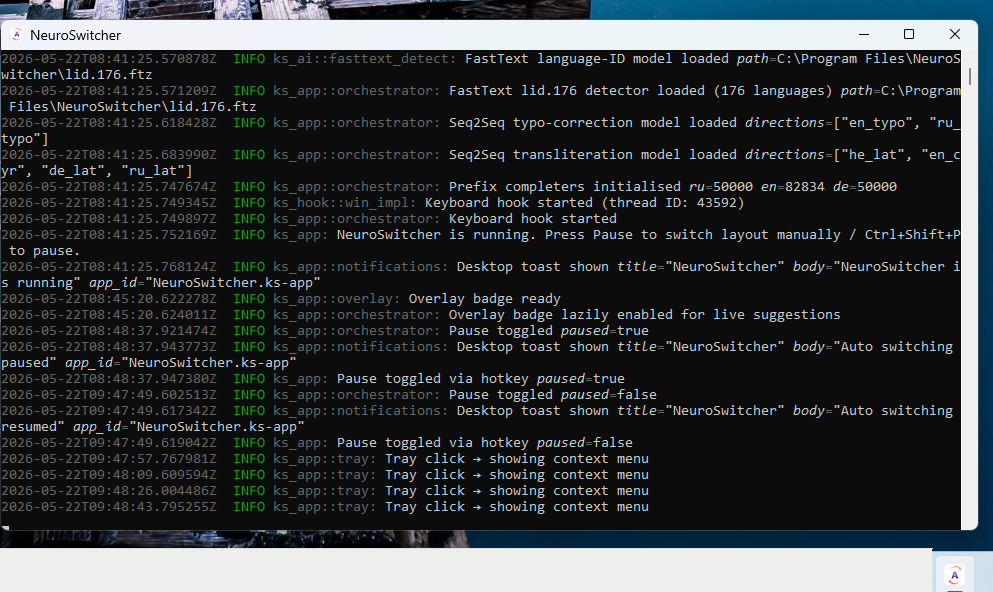Click the ks_hook::win_impl module name in the log
The width and height of the screenshot is (993, 592).
345,203
